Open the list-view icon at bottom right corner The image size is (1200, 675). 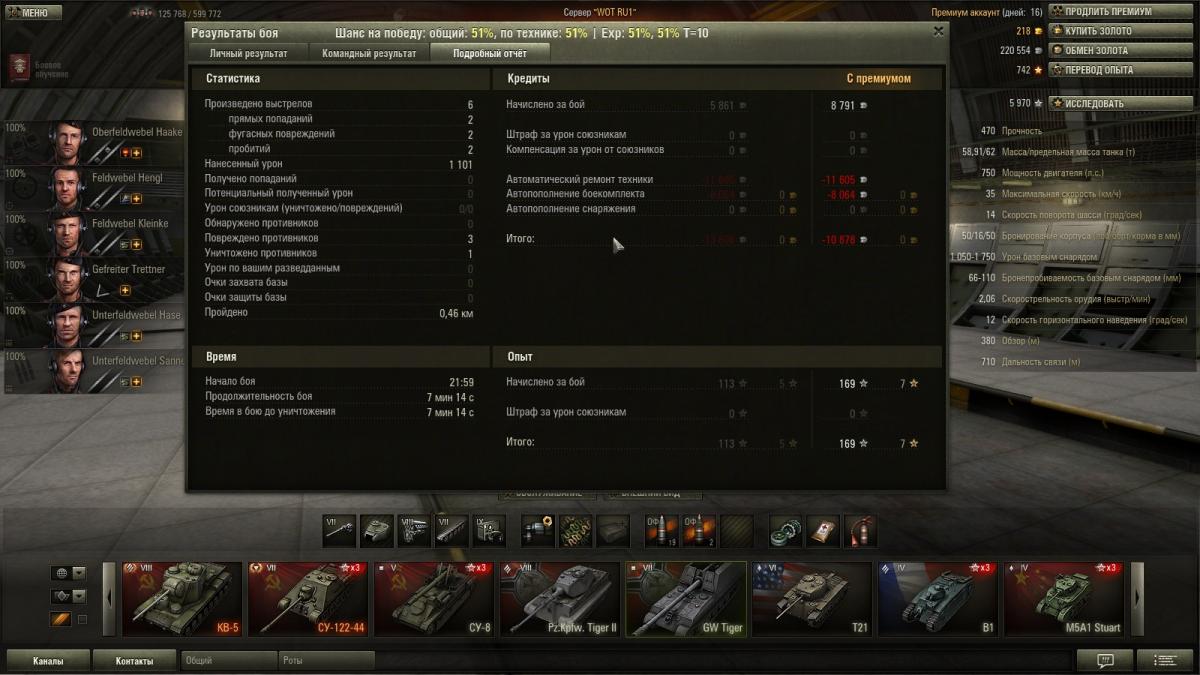(1166, 661)
